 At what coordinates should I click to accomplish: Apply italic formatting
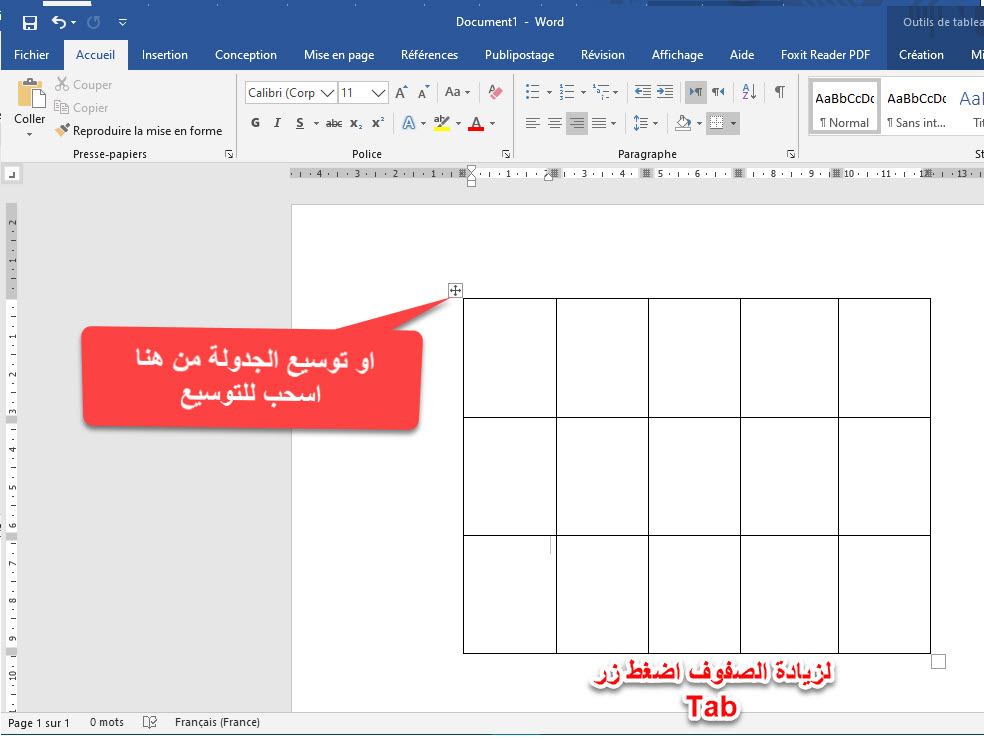click(277, 122)
